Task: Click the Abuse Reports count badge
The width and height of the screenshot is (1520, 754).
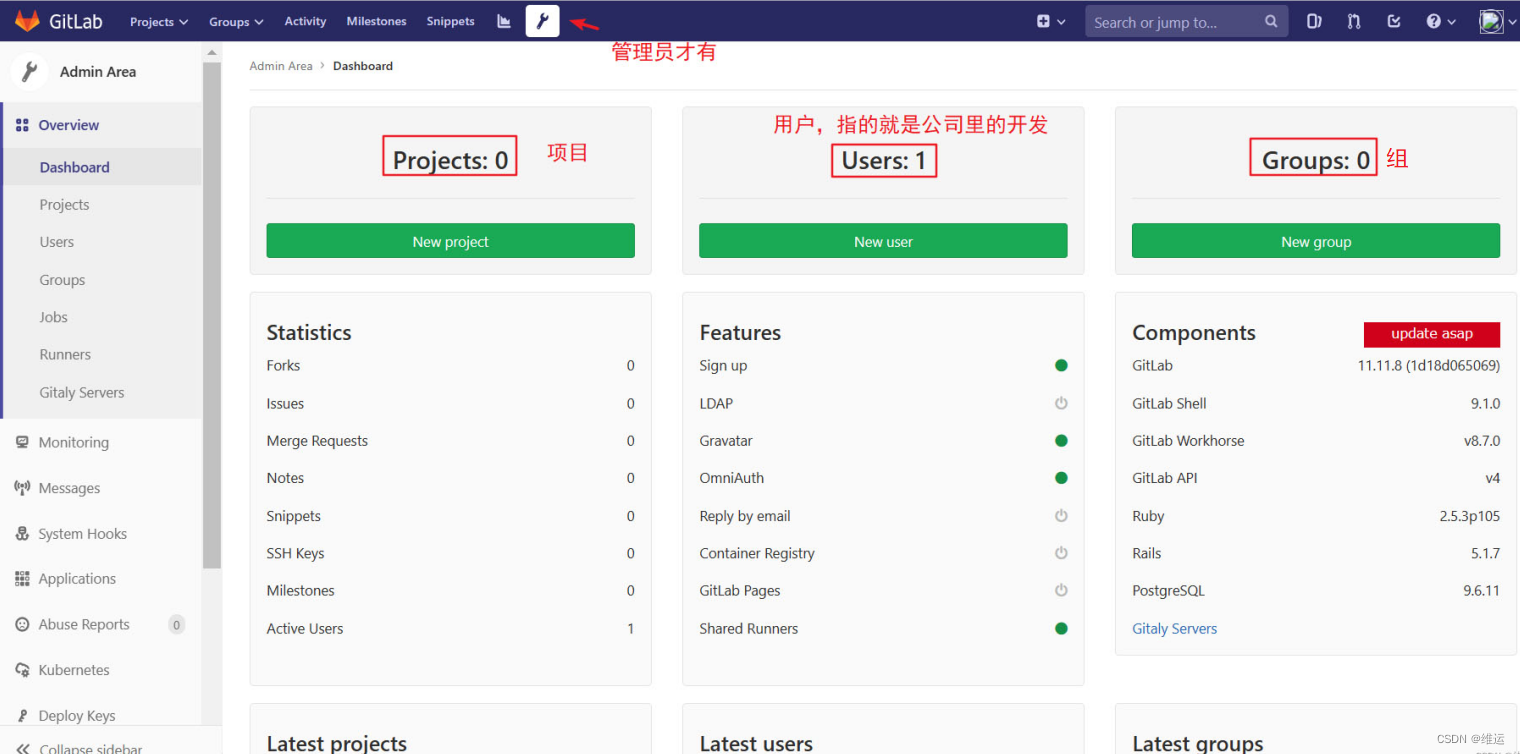Action: pyautogui.click(x=176, y=625)
